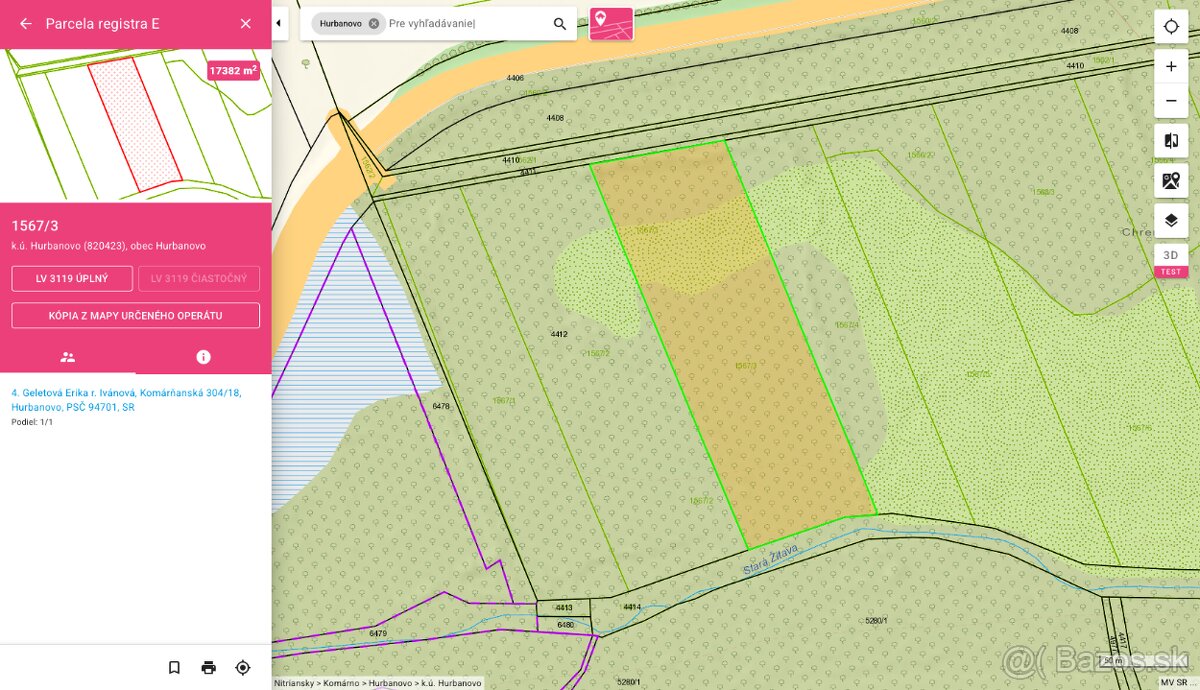This screenshot has width=1200, height=690.
Task: Click the 17382 m² area badge
Action: (233, 71)
